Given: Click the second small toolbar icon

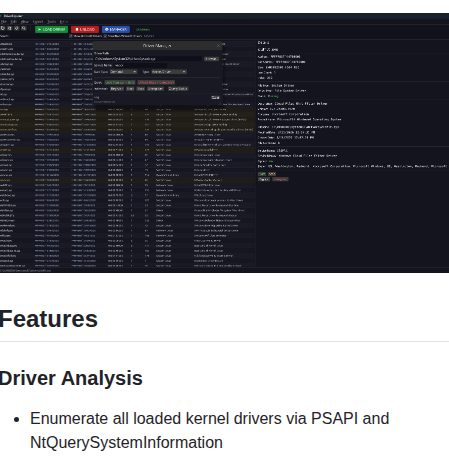Looking at the screenshot, I should tap(10, 29).
